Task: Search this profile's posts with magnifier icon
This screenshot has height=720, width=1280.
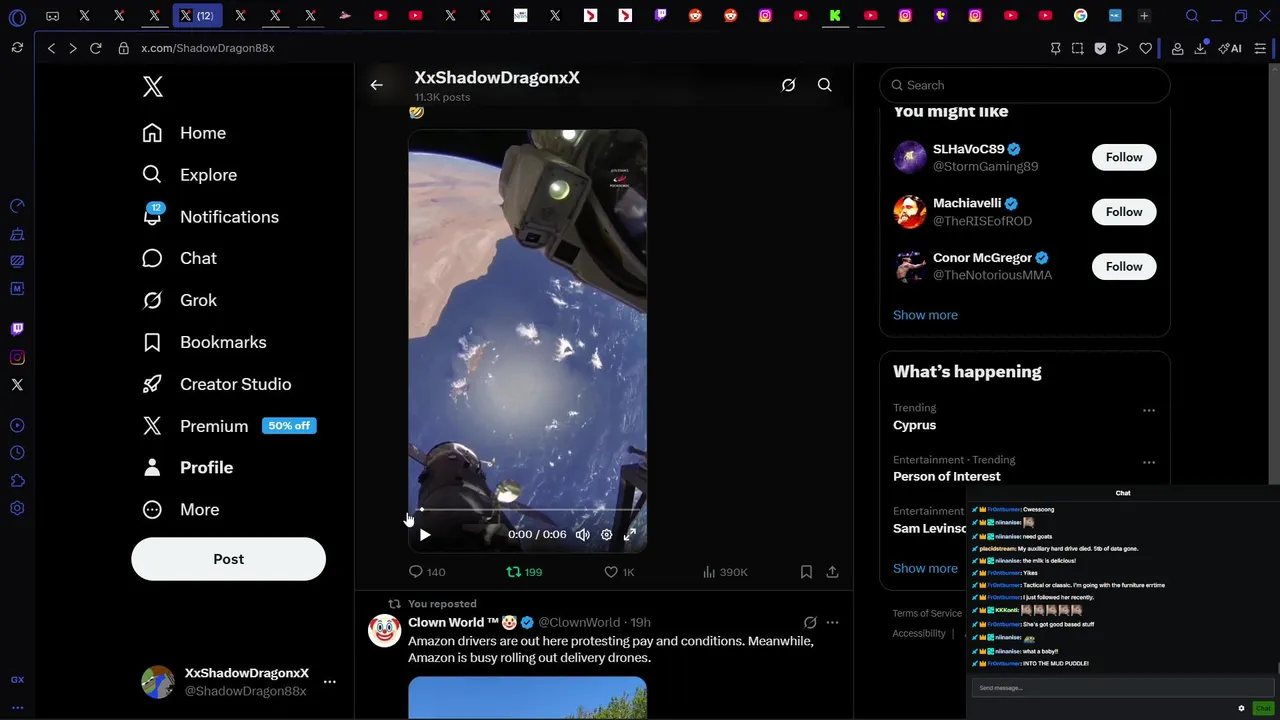Action: (825, 85)
